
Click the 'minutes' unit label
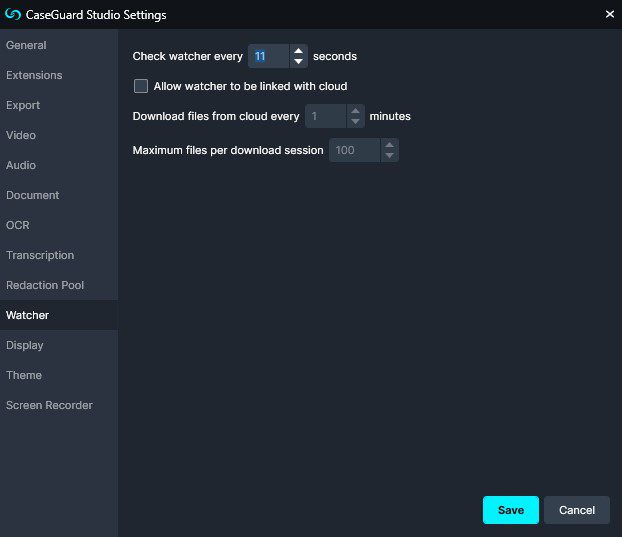coord(390,116)
